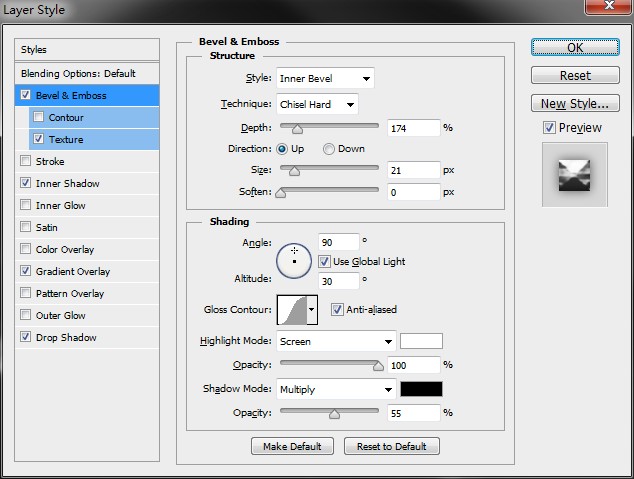Select the Down direction radio button
This screenshot has width=634, height=479.
(329, 149)
